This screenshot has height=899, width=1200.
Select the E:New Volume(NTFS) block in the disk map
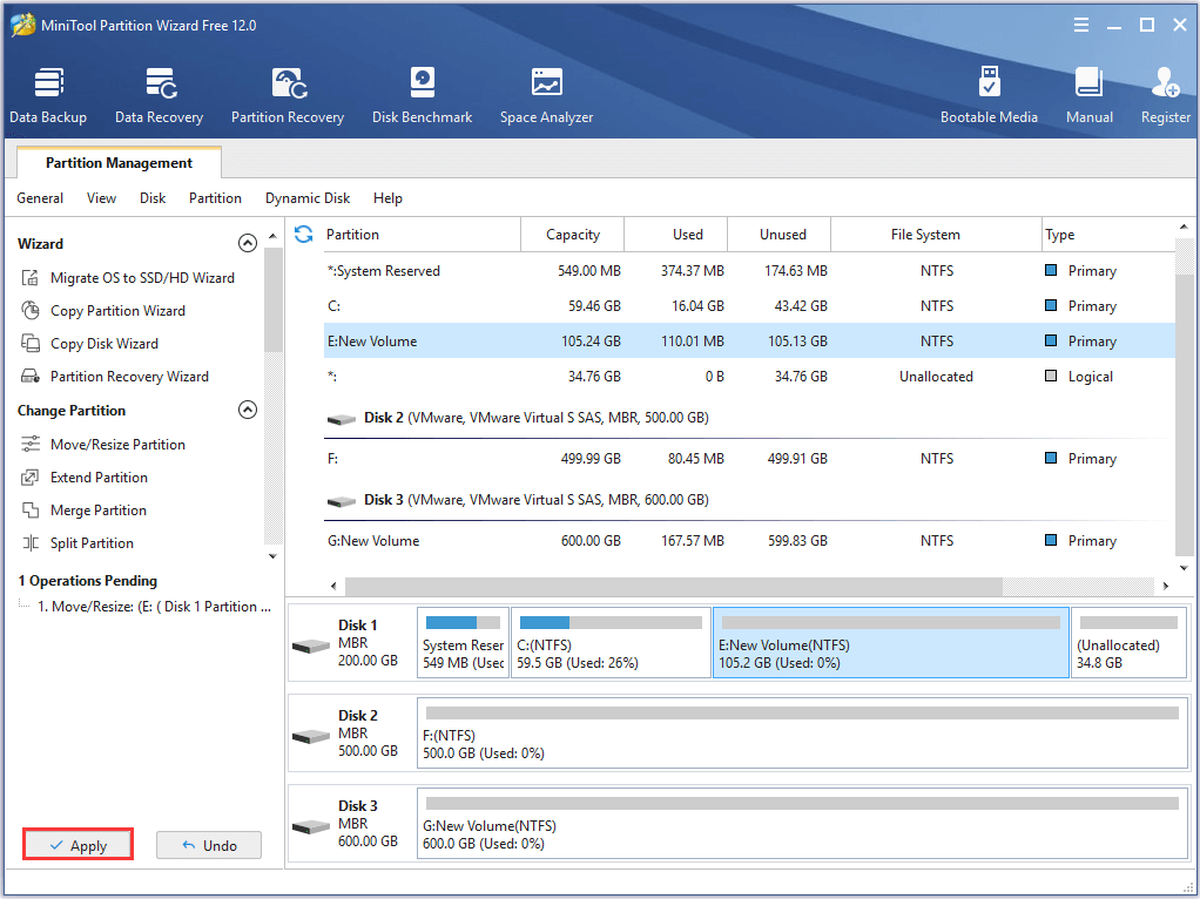tap(891, 643)
